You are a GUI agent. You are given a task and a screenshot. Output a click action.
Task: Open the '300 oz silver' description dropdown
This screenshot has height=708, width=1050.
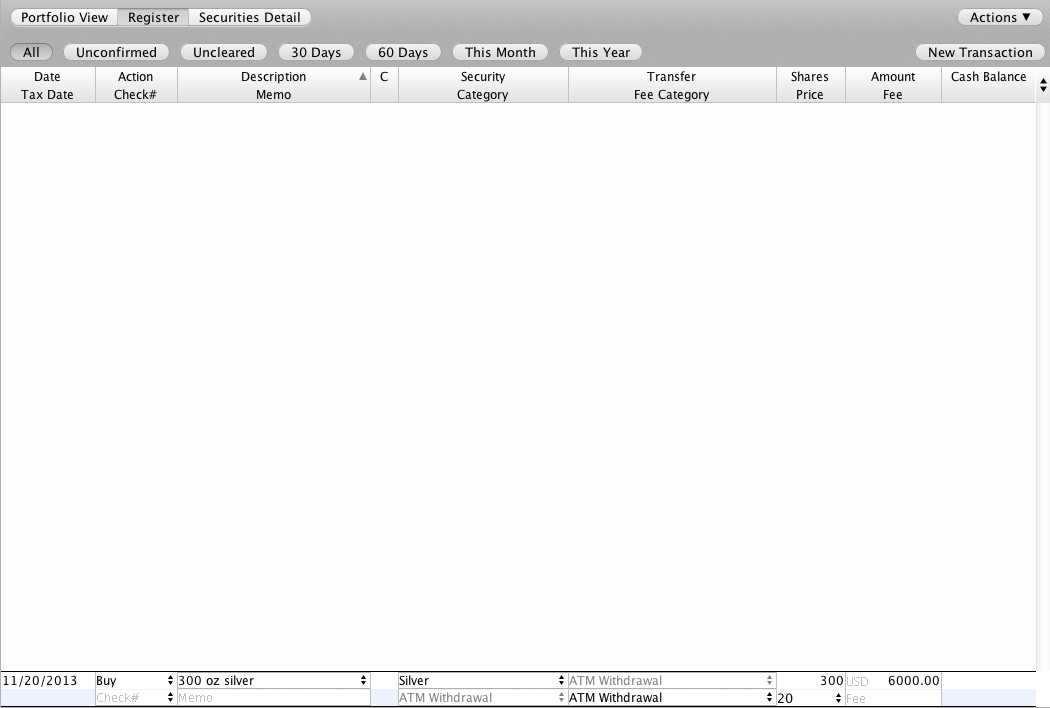(363, 681)
